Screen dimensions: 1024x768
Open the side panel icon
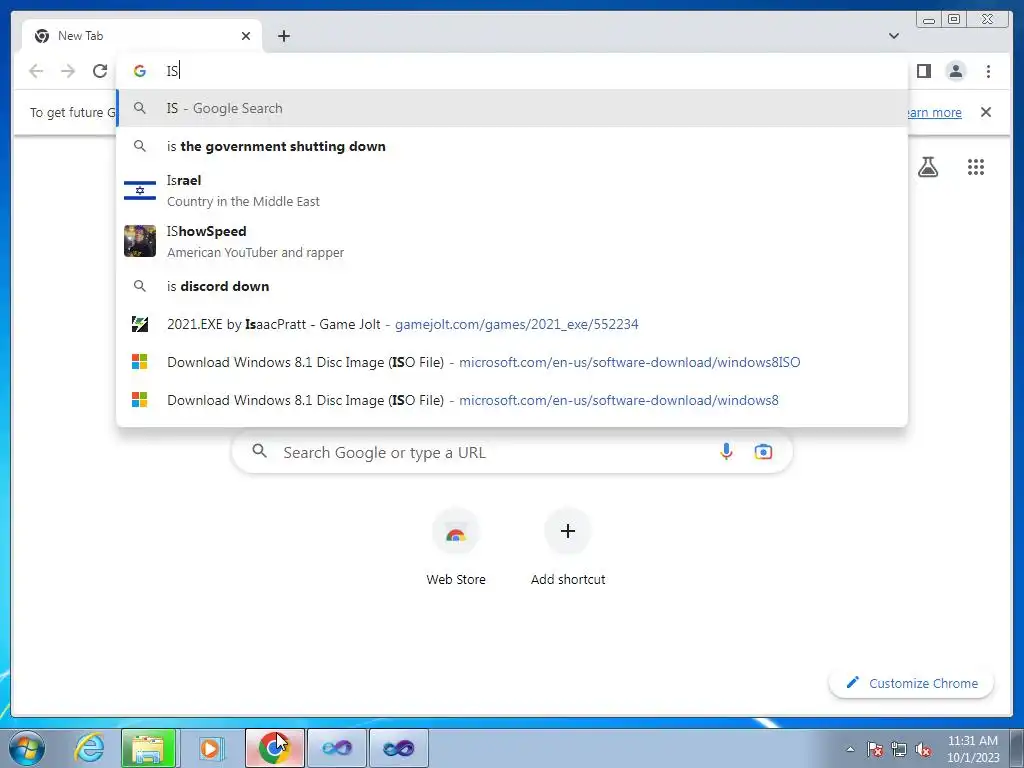[923, 71]
